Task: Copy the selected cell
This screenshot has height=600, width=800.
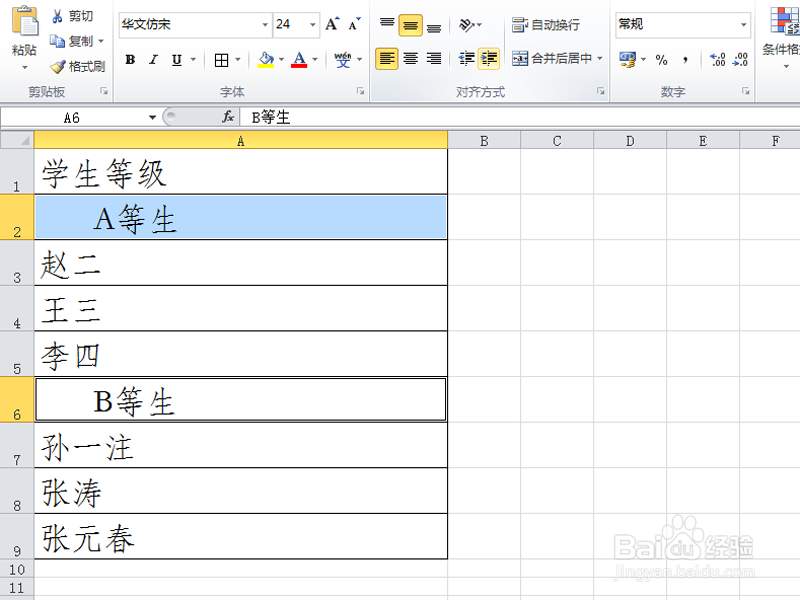Action: pyautogui.click(x=71, y=41)
